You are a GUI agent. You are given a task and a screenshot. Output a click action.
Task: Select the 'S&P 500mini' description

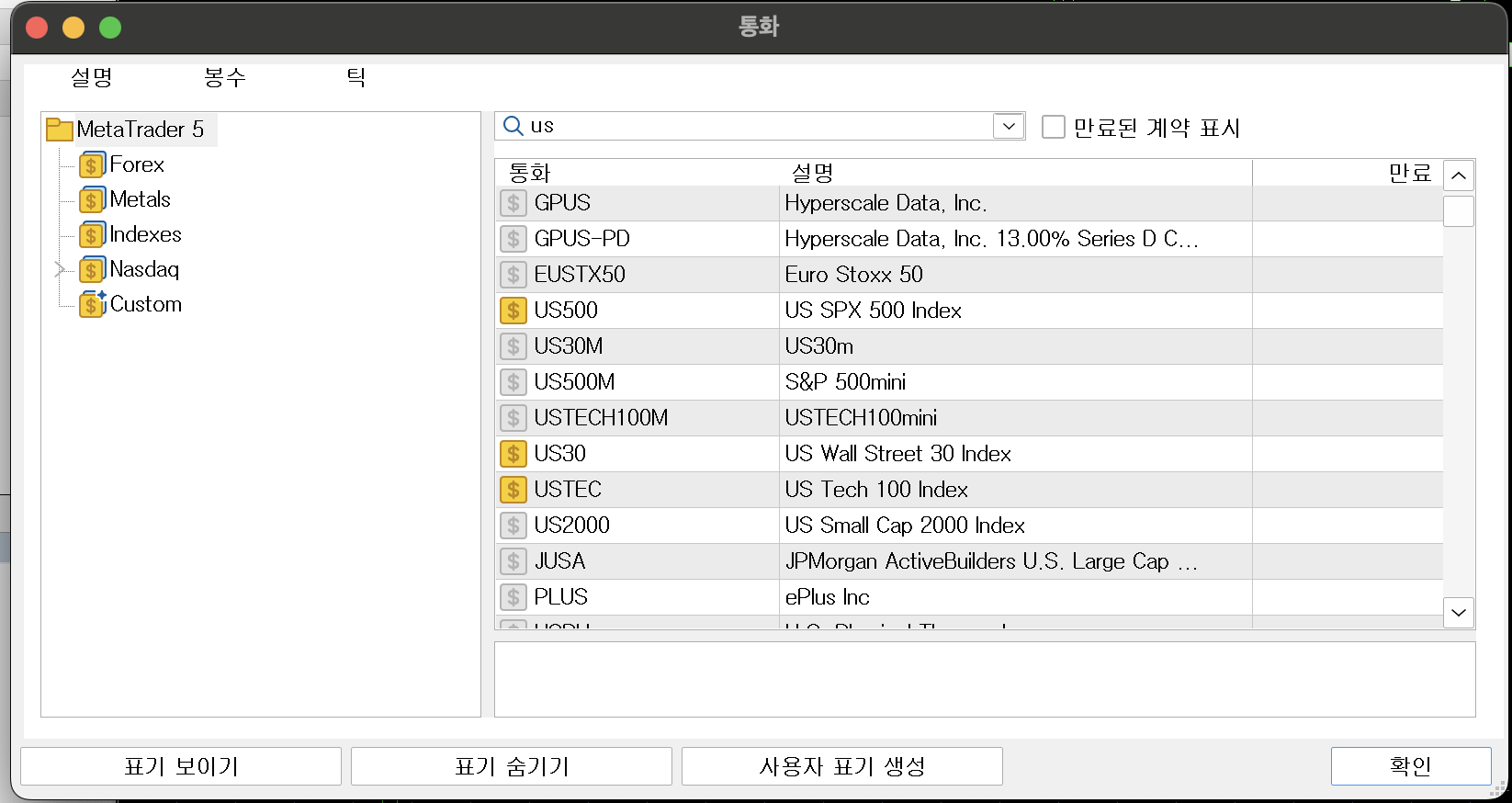tap(845, 382)
